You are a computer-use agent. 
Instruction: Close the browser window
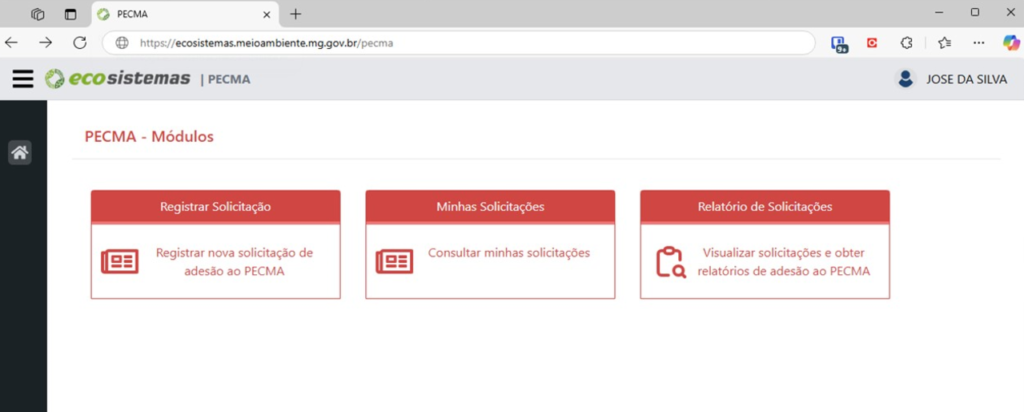[x=1010, y=12]
